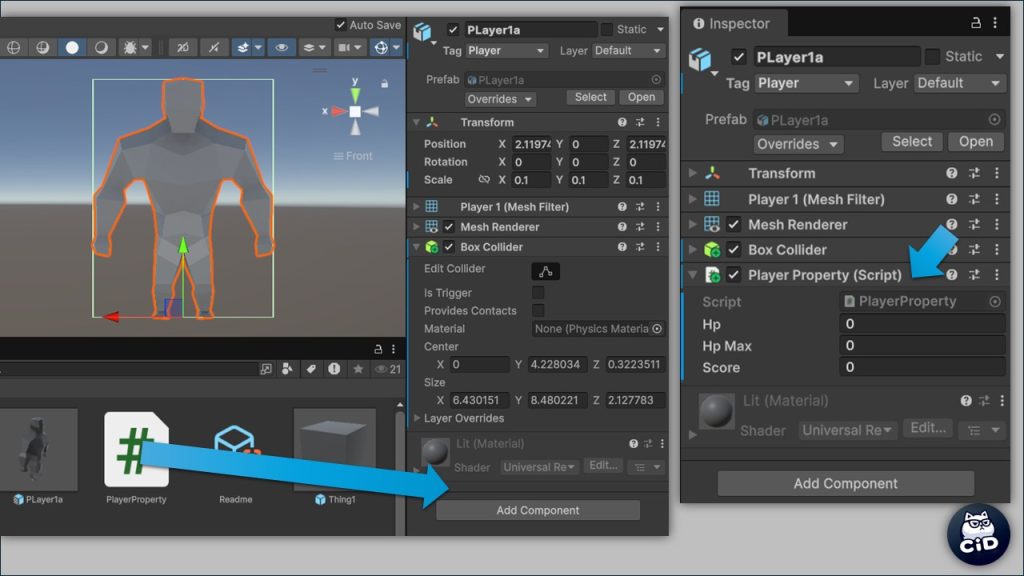This screenshot has width=1024, height=576.
Task: Open Player Property script's three-dot menu
Action: pyautogui.click(x=996, y=275)
